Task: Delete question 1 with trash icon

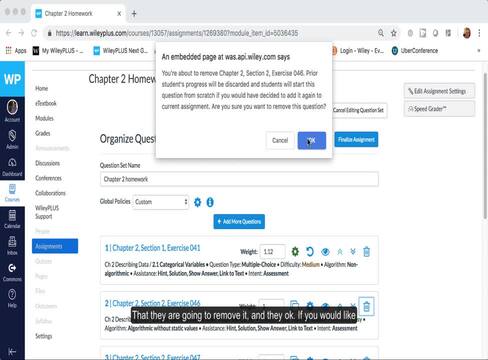Action: point(366,252)
